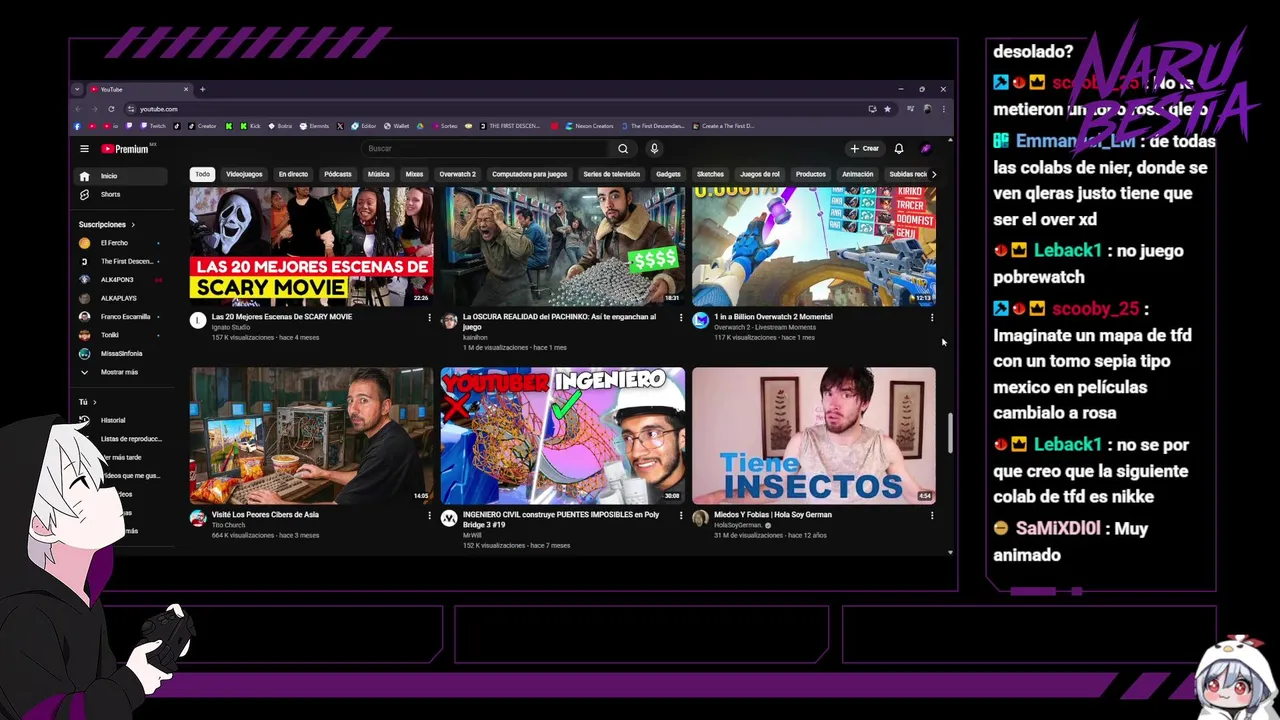
Task: Open the browser tab search dropdown
Action: pos(77,89)
